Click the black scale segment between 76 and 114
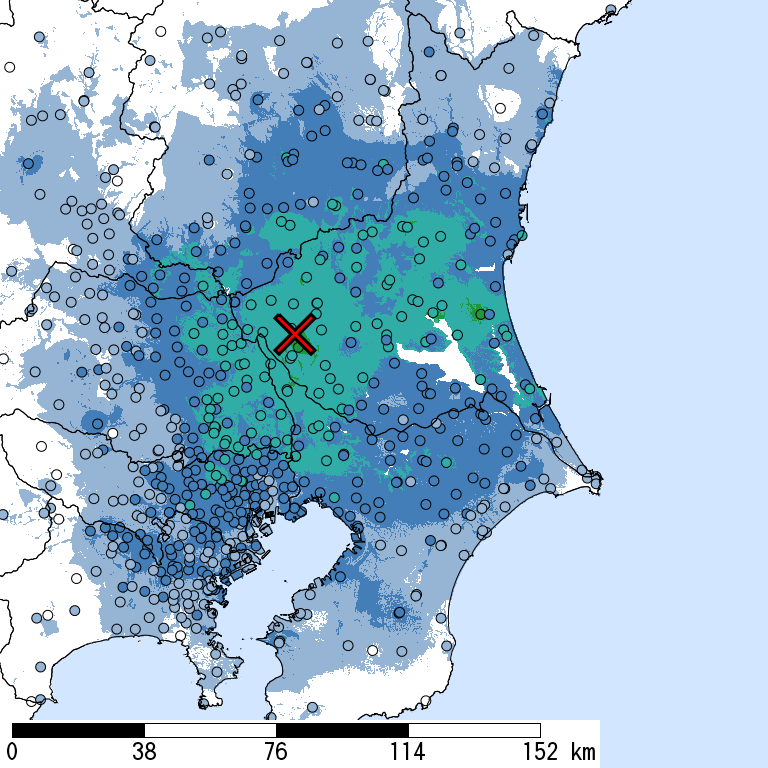768x768 pixels. coord(342,730)
